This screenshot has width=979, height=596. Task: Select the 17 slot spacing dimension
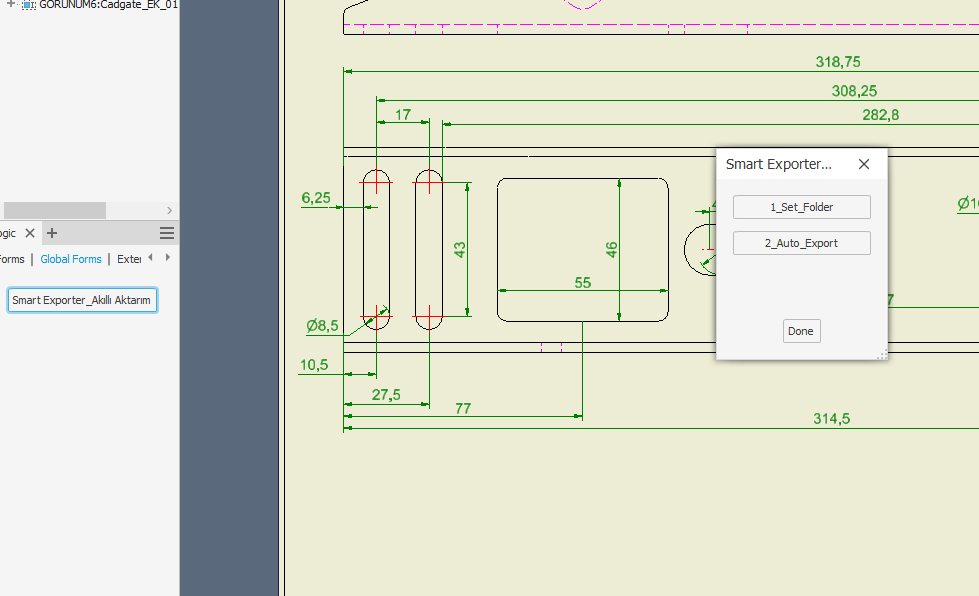[403, 115]
